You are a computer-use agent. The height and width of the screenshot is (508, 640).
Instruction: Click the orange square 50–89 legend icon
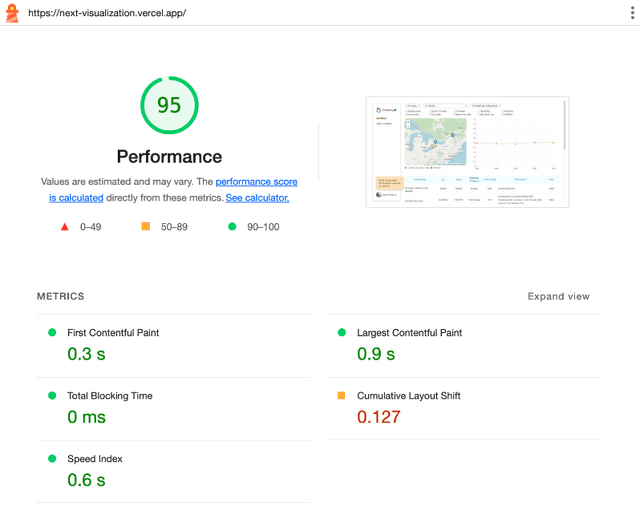point(146,226)
